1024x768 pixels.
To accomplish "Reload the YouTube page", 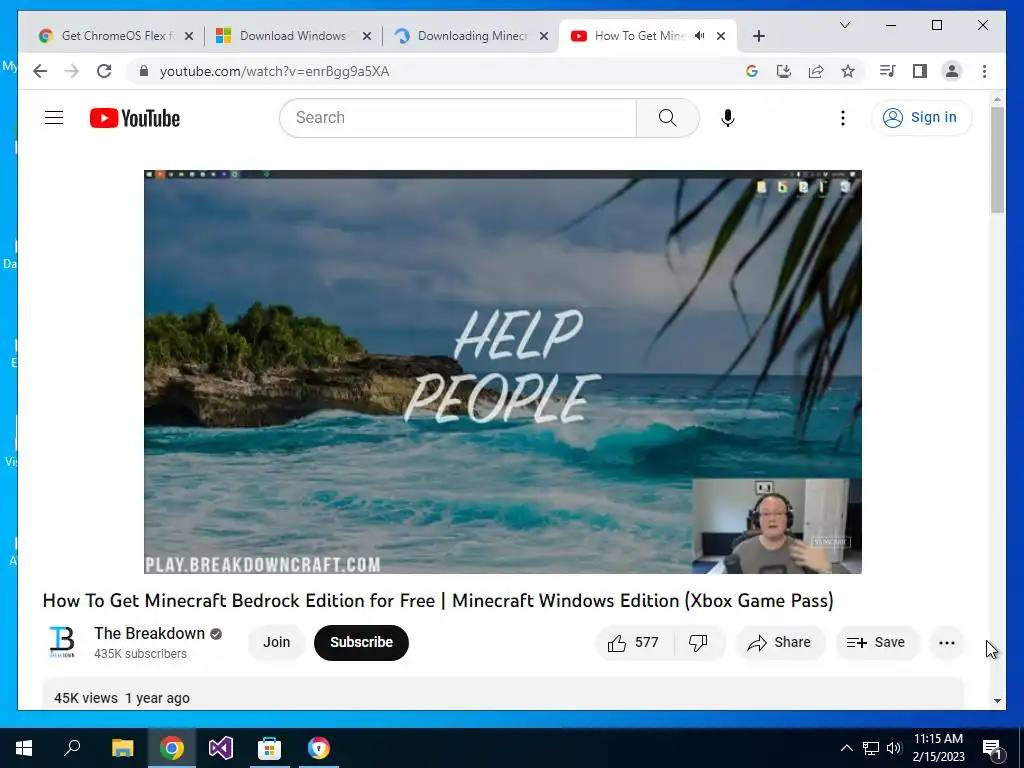I will click(104, 71).
